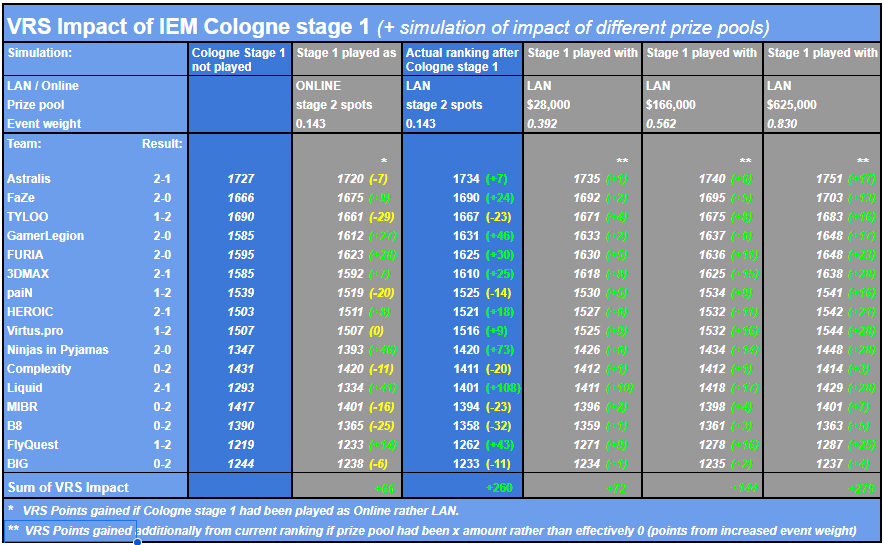Select Astralis's '1727' not-played value
884x545 pixels.
click(x=241, y=179)
